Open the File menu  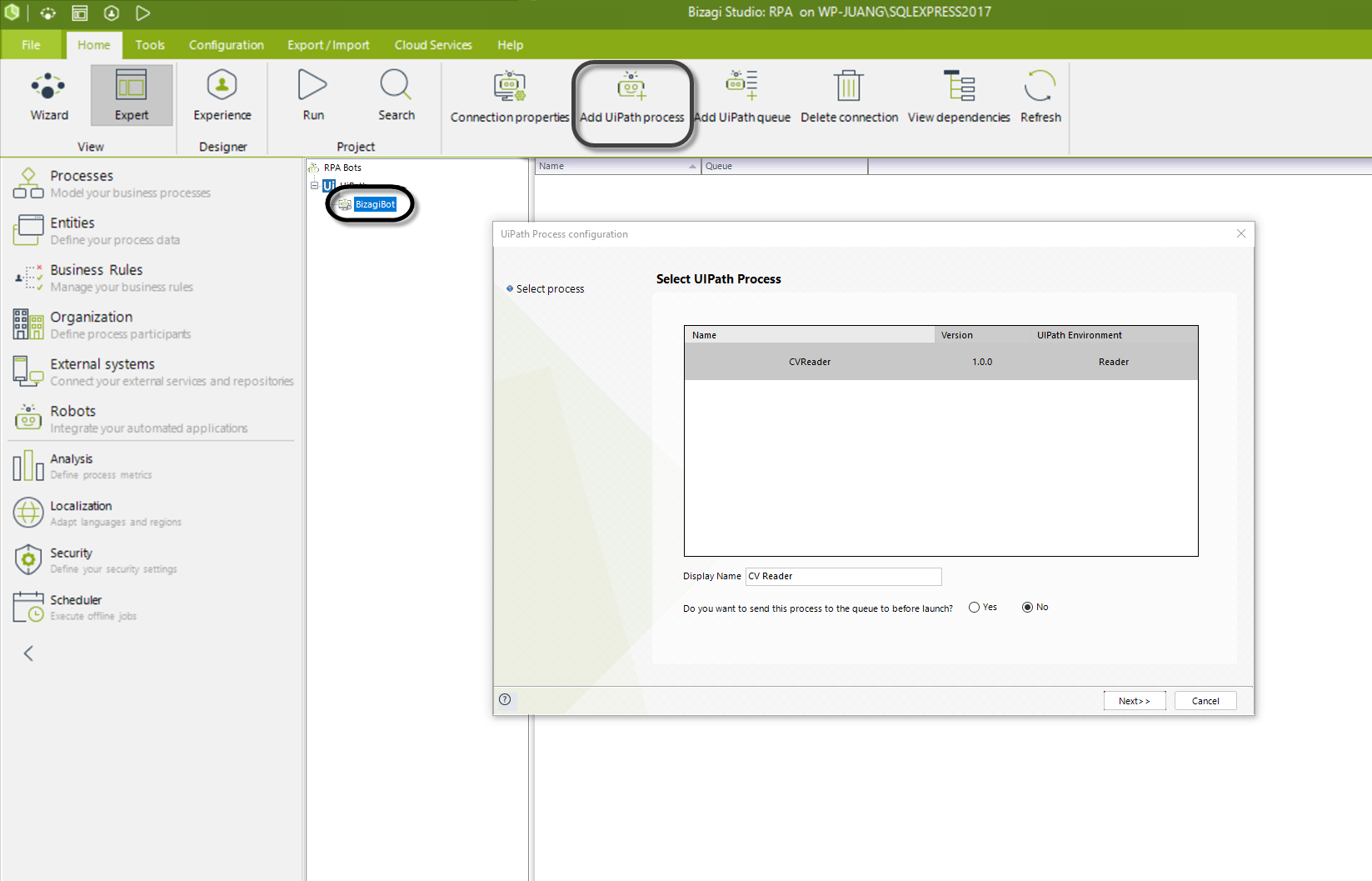tap(31, 45)
